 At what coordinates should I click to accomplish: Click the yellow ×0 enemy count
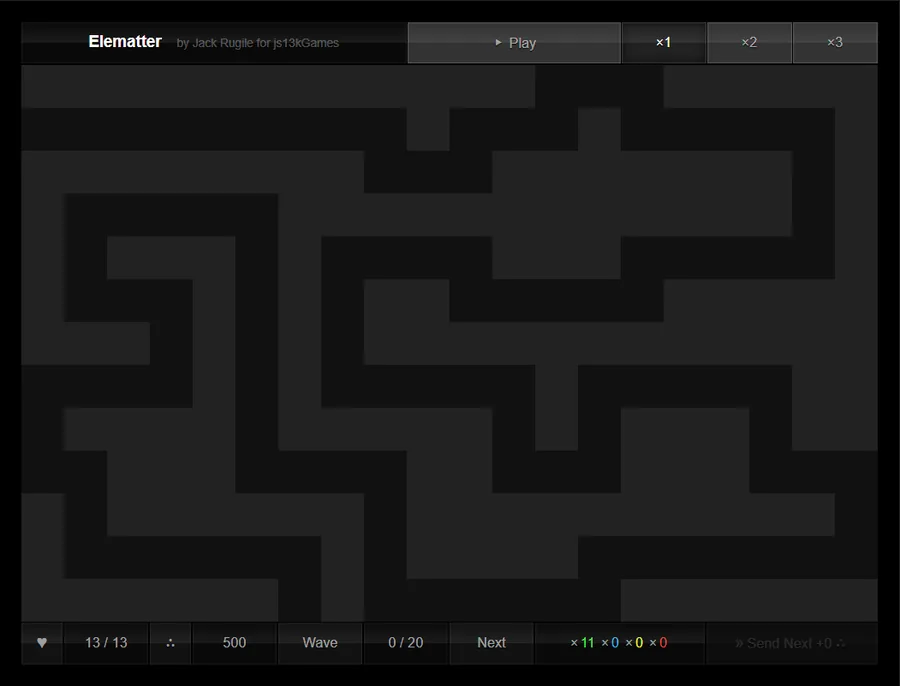click(634, 643)
